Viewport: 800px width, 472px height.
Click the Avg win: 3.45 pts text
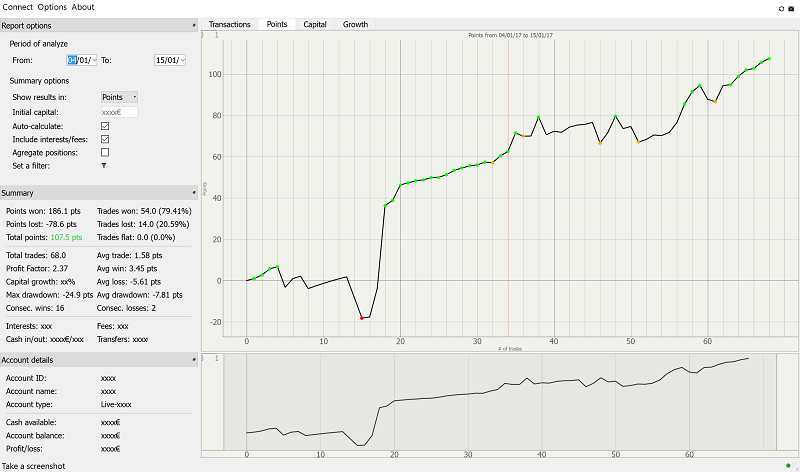pyautogui.click(x=127, y=268)
